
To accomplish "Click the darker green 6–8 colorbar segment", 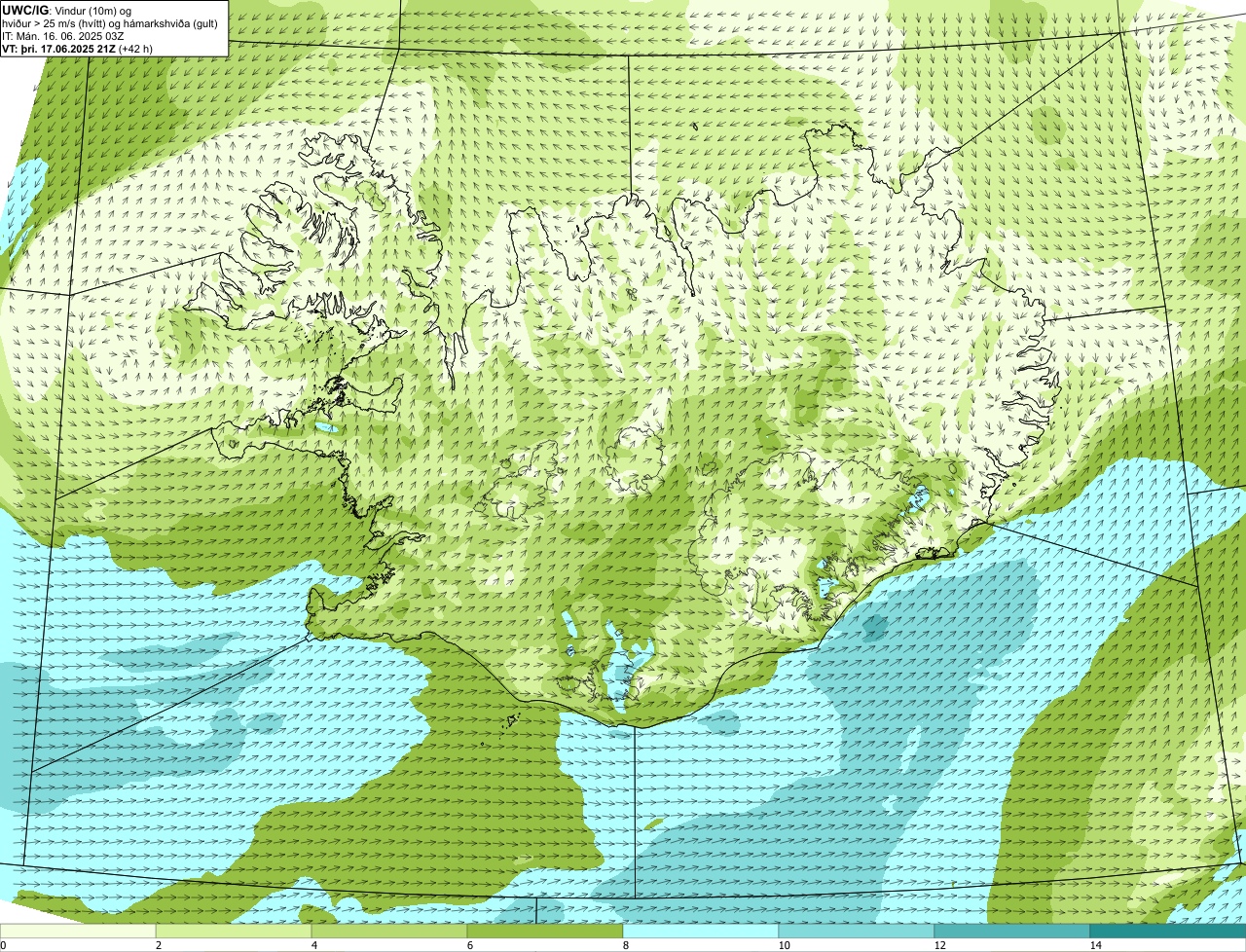I will click(545, 931).
